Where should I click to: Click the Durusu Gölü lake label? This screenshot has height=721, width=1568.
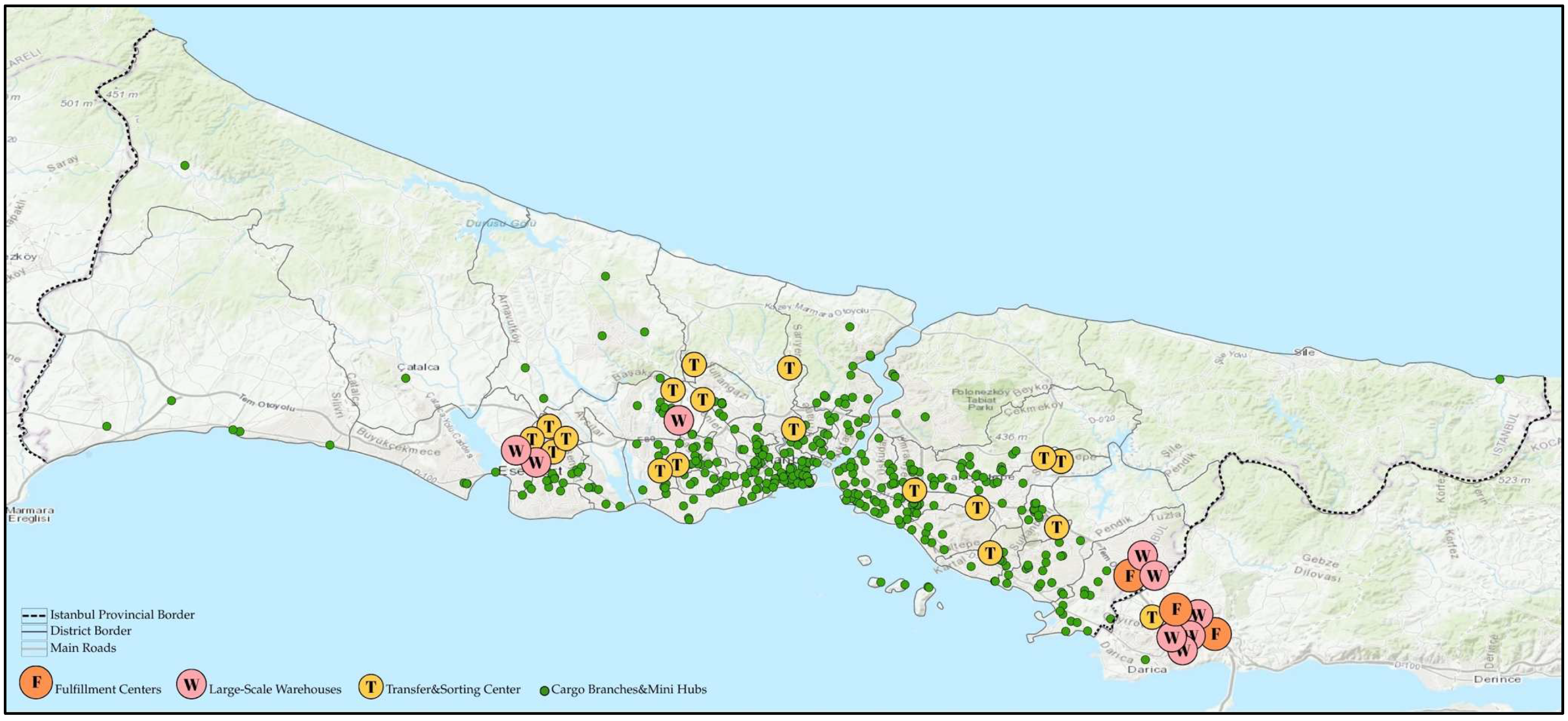501,223
